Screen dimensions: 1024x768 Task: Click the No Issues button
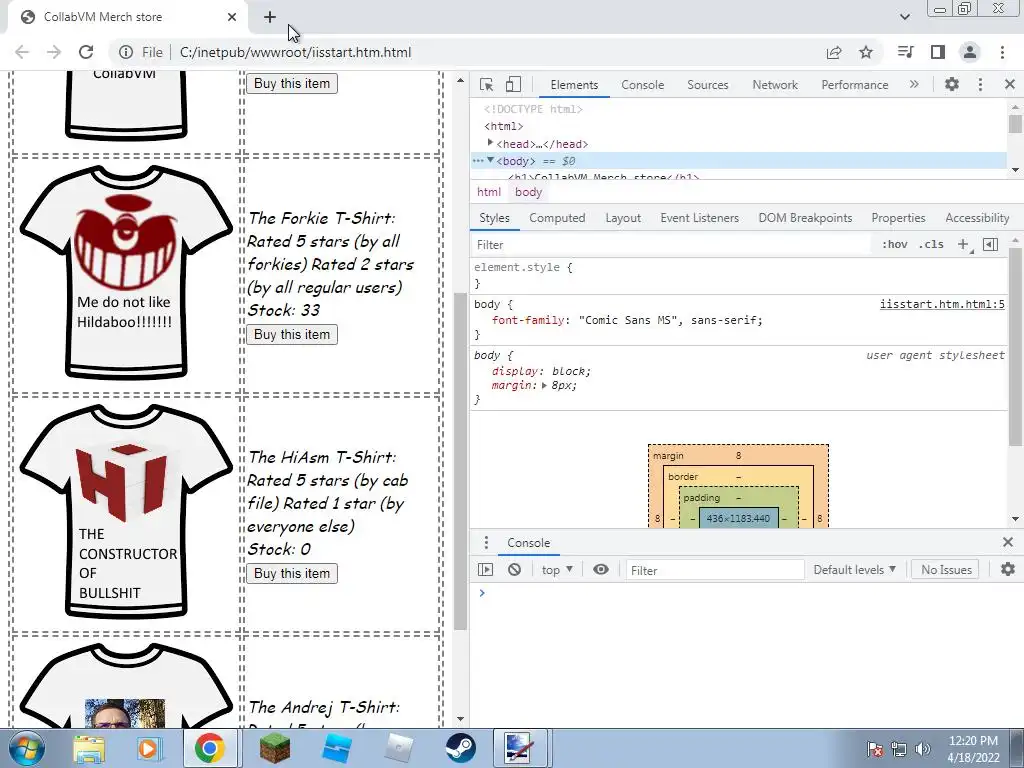[946, 569]
